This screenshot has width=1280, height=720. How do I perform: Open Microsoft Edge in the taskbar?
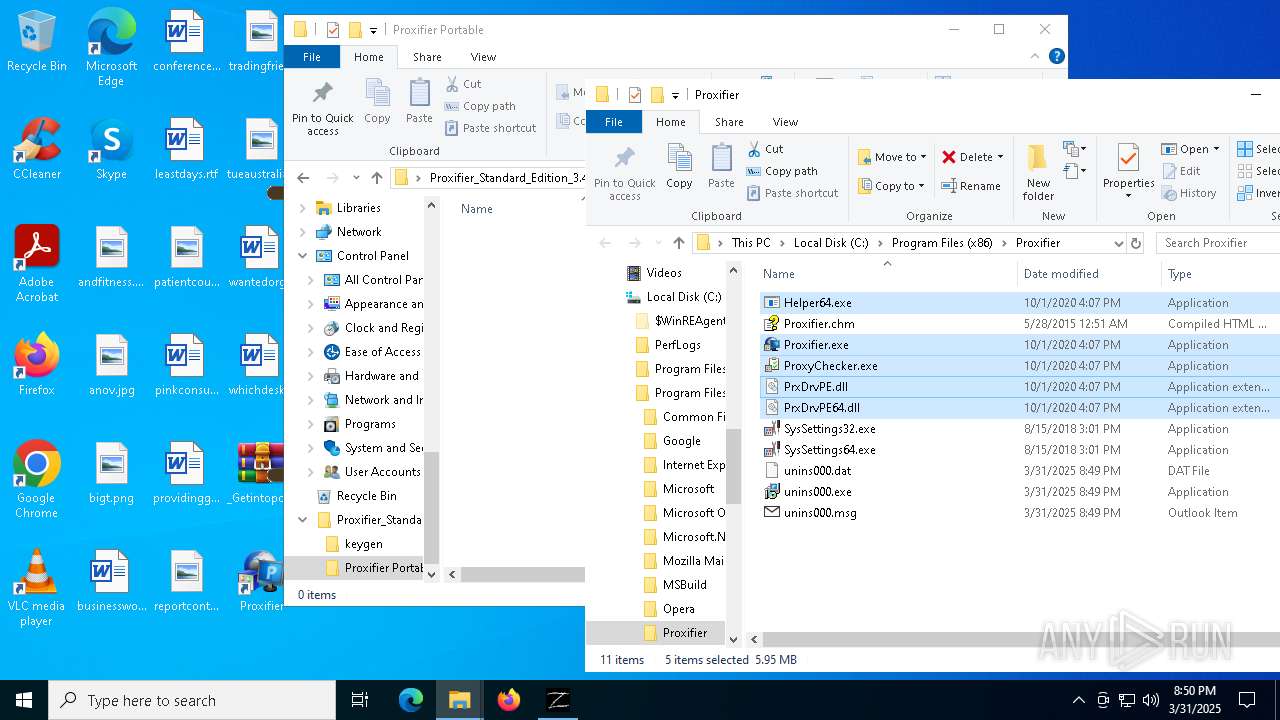411,700
